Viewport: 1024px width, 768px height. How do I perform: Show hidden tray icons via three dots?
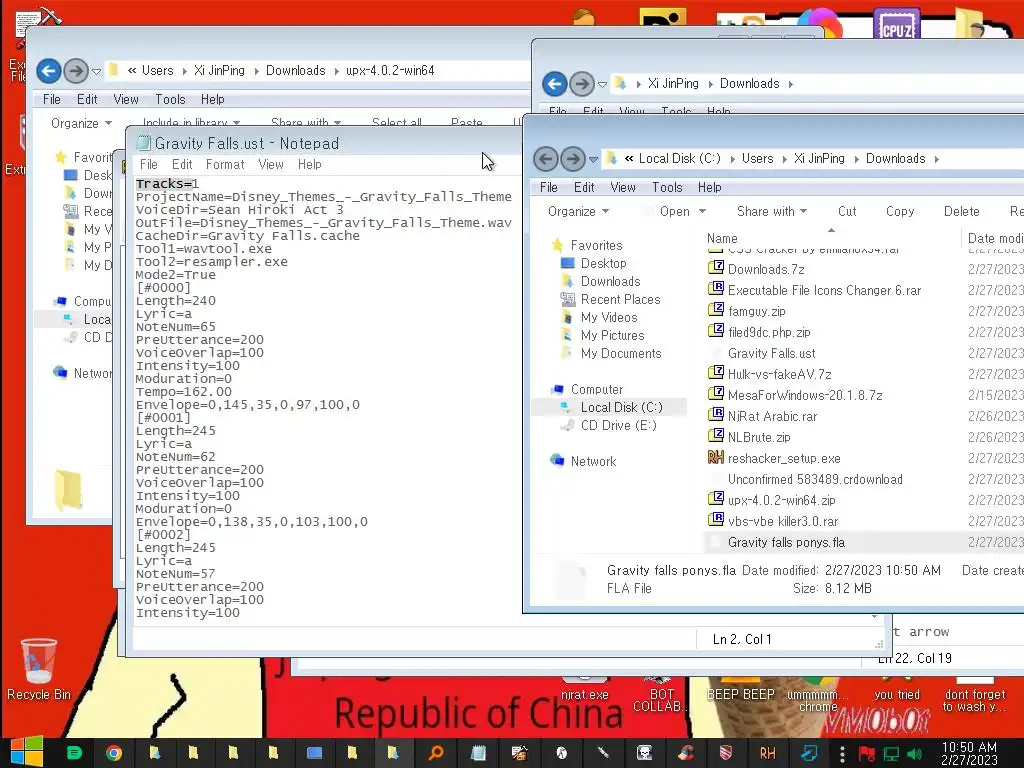click(x=842, y=754)
